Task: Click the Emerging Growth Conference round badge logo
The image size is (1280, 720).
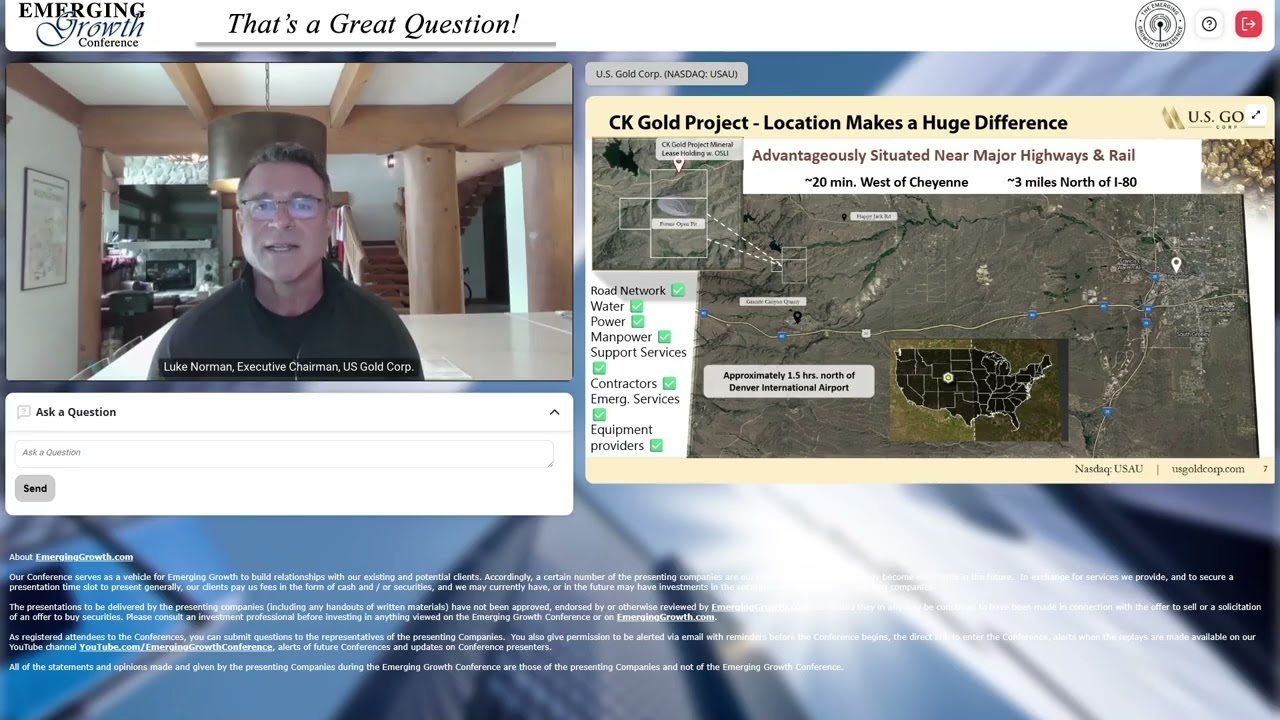Action: [1160, 25]
